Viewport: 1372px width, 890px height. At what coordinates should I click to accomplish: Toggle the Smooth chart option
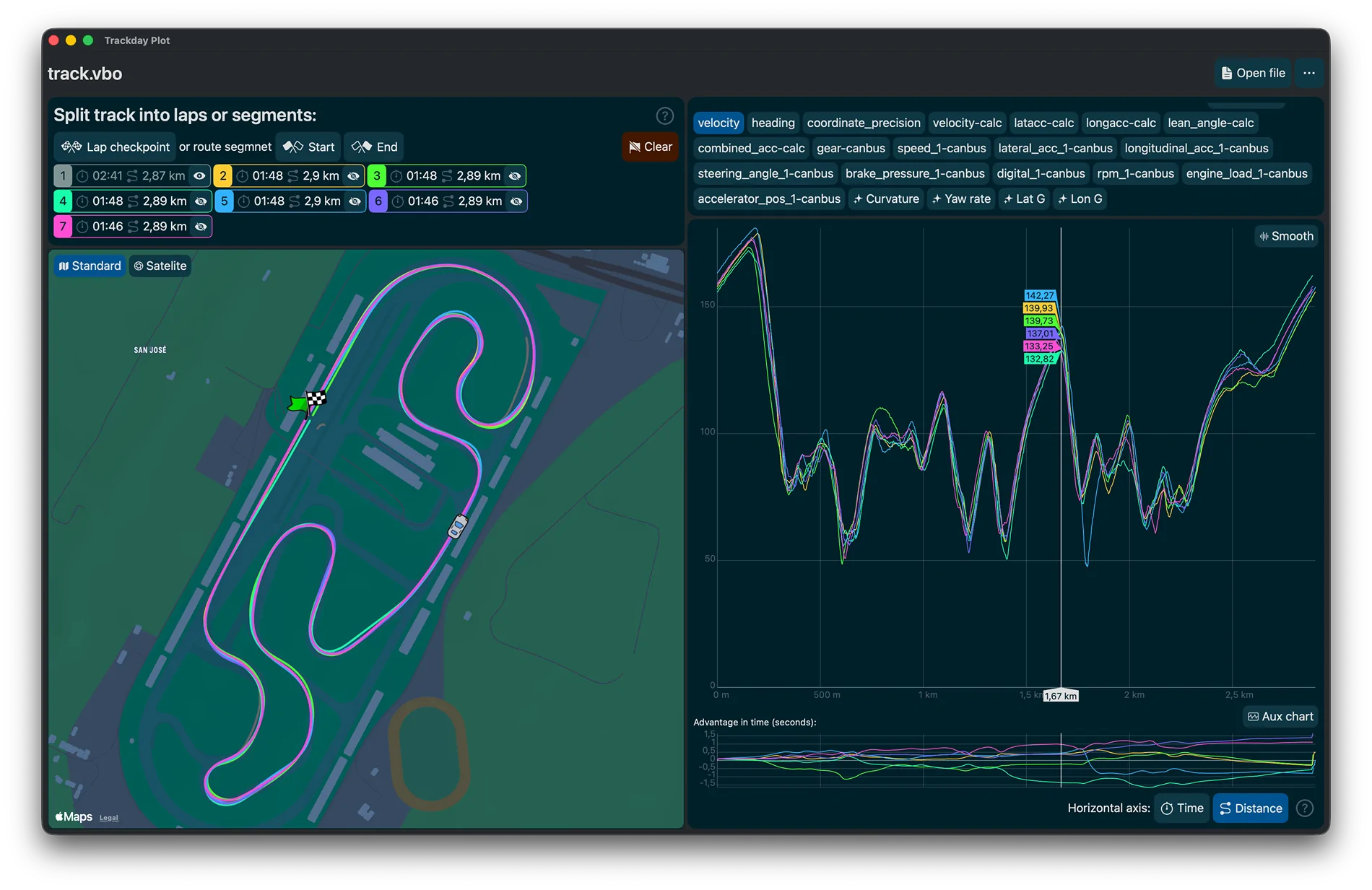pos(1286,236)
